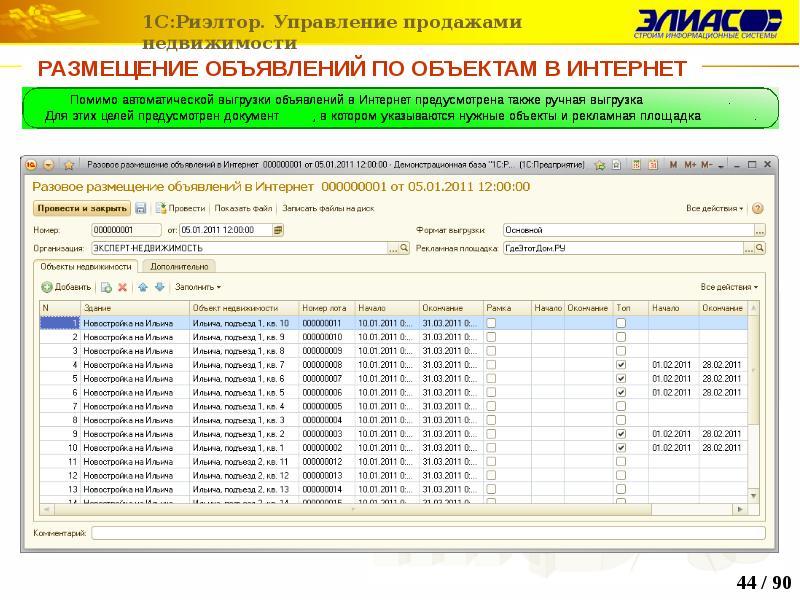Click the Добавить row button
This screenshot has height=600, width=800.
pyautogui.click(x=66, y=287)
